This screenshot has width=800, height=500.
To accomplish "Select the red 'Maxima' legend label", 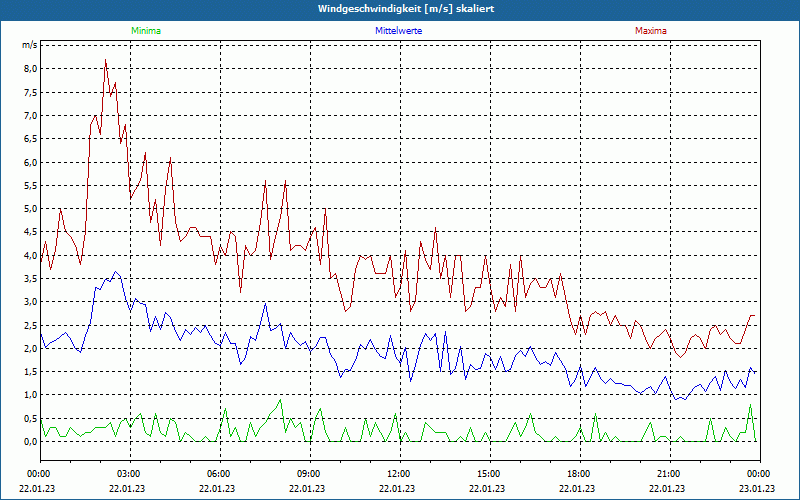I will click(x=651, y=31).
